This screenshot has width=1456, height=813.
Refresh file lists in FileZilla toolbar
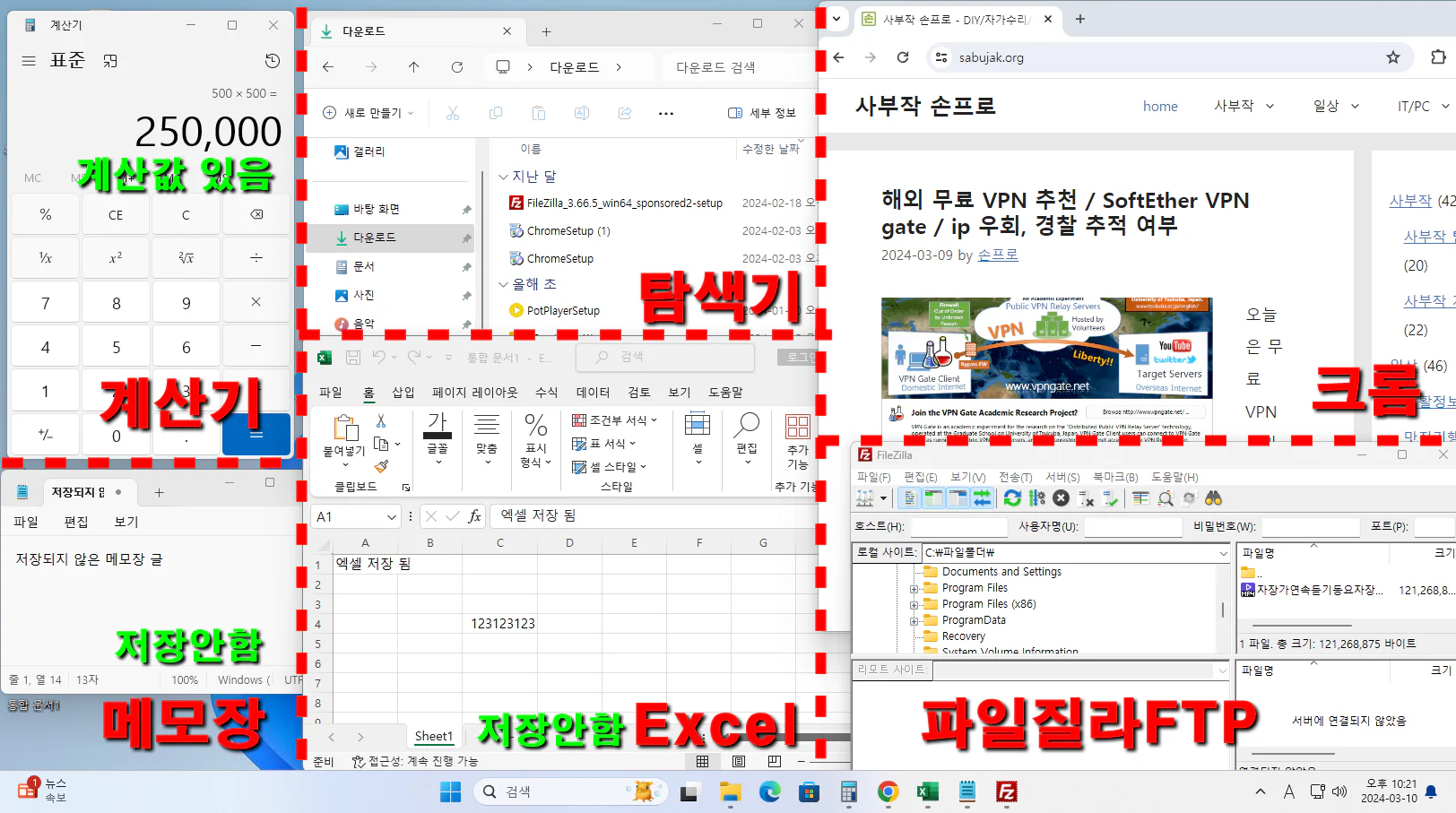point(1012,498)
